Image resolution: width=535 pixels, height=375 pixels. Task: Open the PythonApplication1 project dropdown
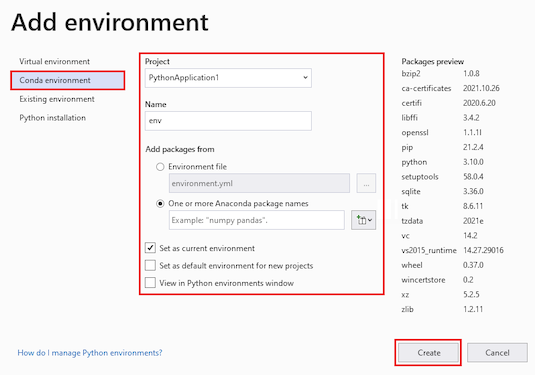click(x=228, y=78)
